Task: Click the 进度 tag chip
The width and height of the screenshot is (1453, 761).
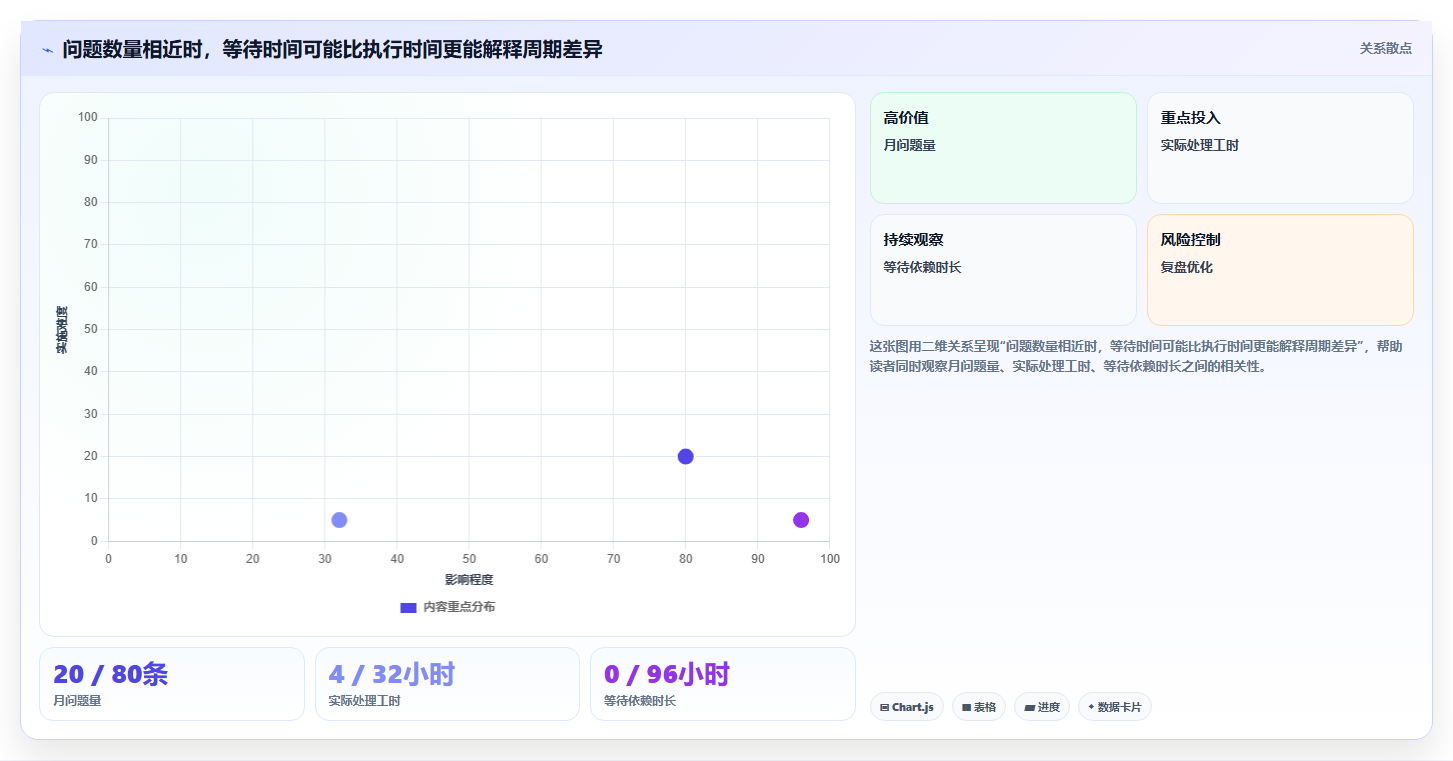Action: click(x=1042, y=707)
